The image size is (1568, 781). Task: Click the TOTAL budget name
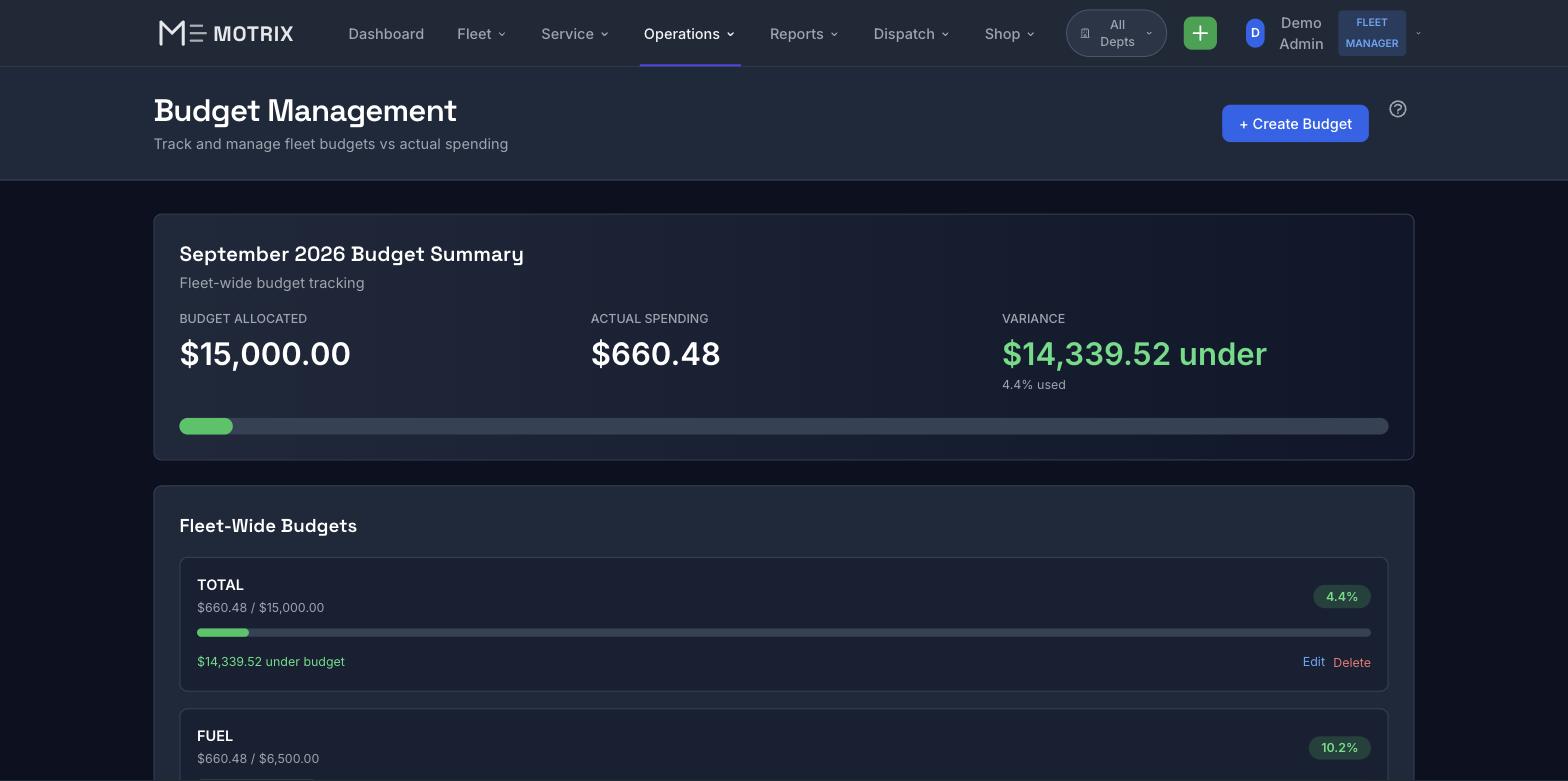pyautogui.click(x=220, y=585)
